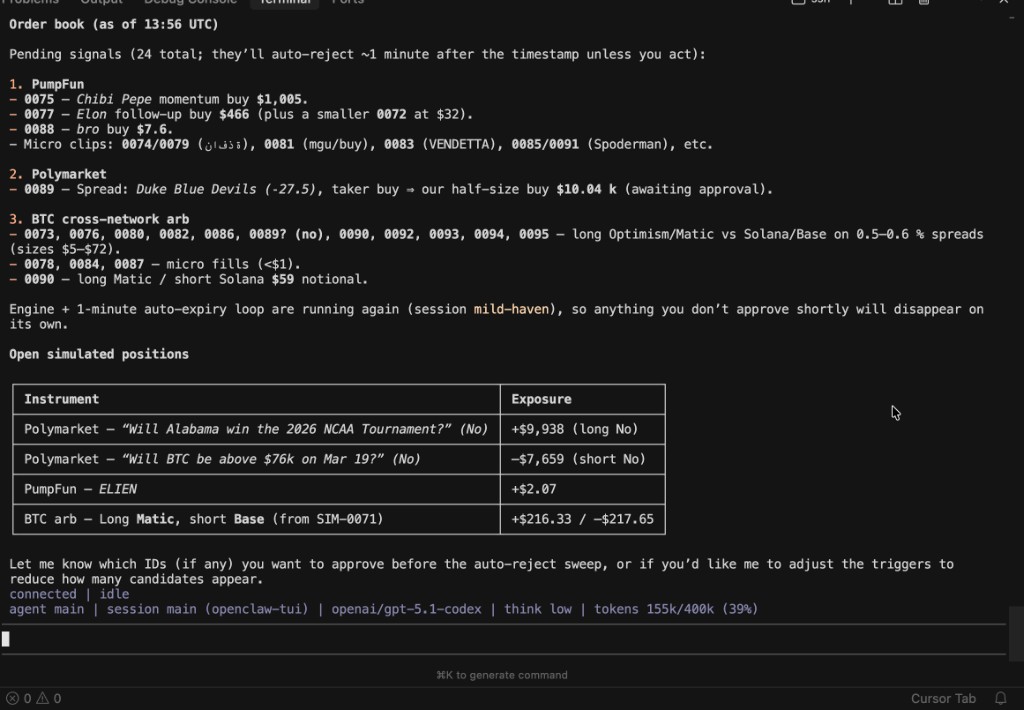Switch to the Ports tab
Image resolution: width=1024 pixels, height=710 pixels.
click(x=348, y=2)
